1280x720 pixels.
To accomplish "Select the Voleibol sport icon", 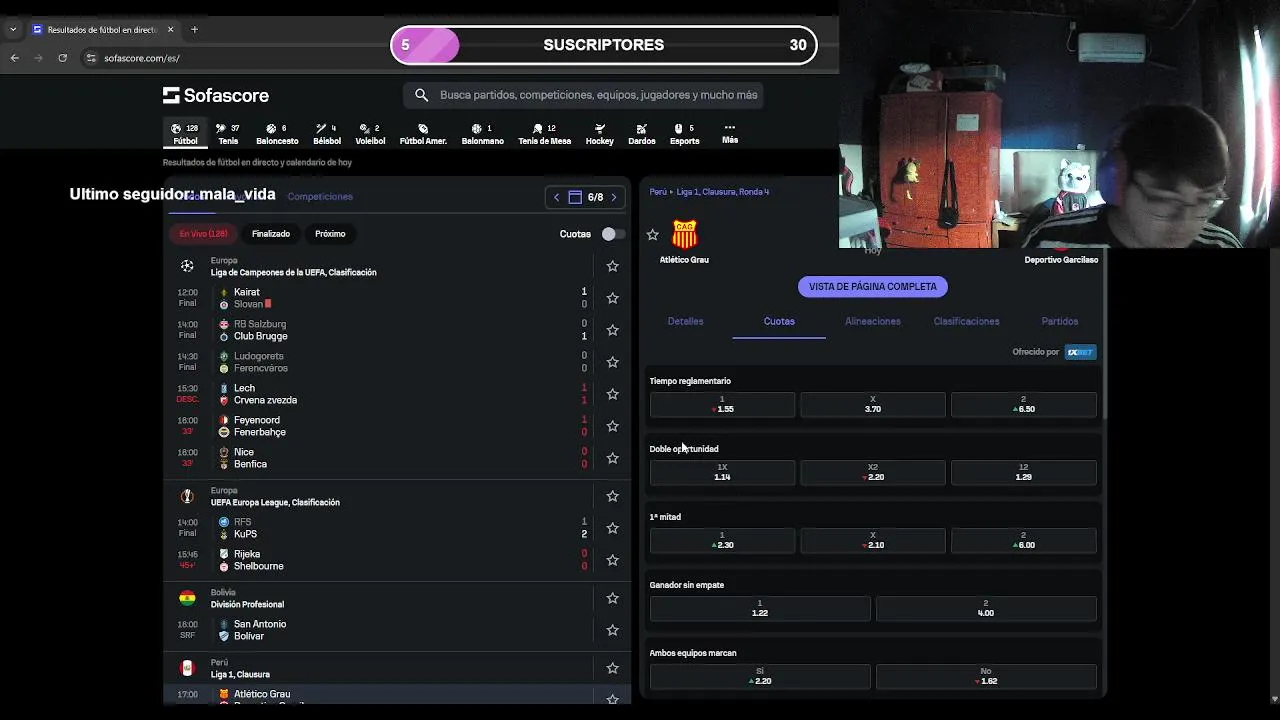I will click(370, 134).
